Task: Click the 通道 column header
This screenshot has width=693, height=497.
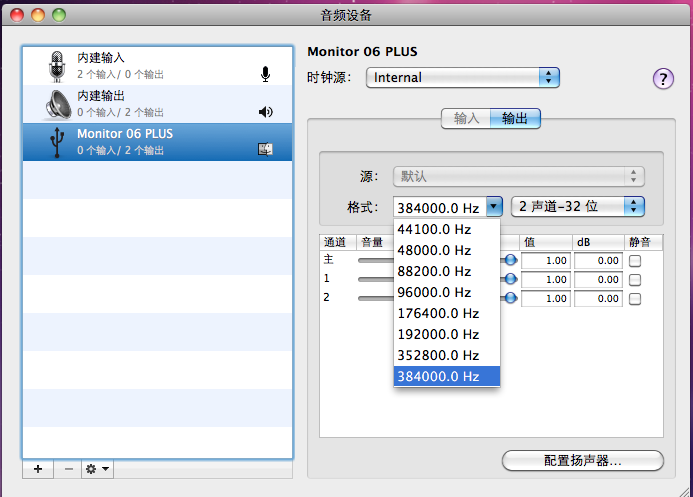Action: click(338, 242)
